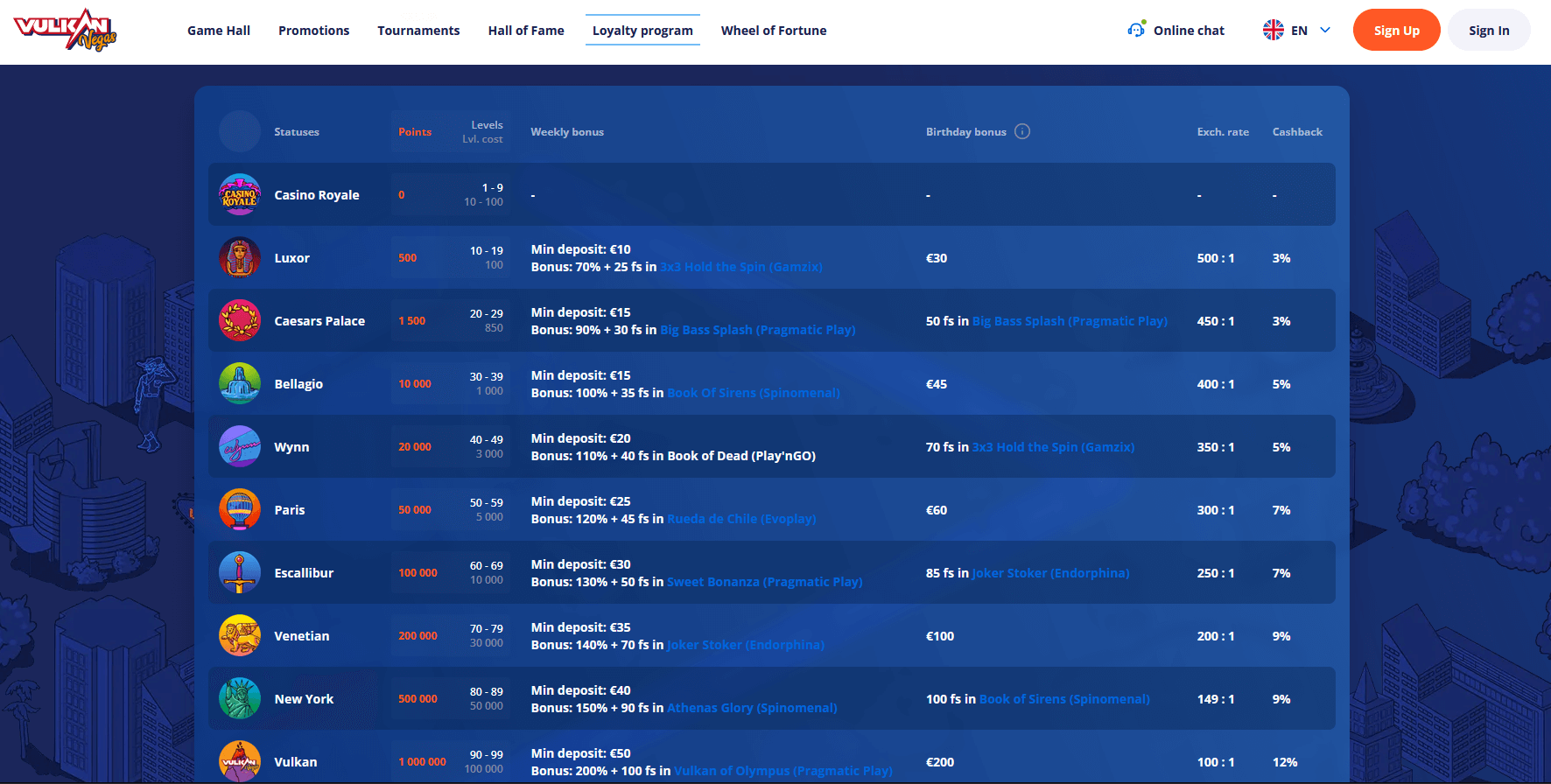Select the Loyalty program tab

click(642, 31)
